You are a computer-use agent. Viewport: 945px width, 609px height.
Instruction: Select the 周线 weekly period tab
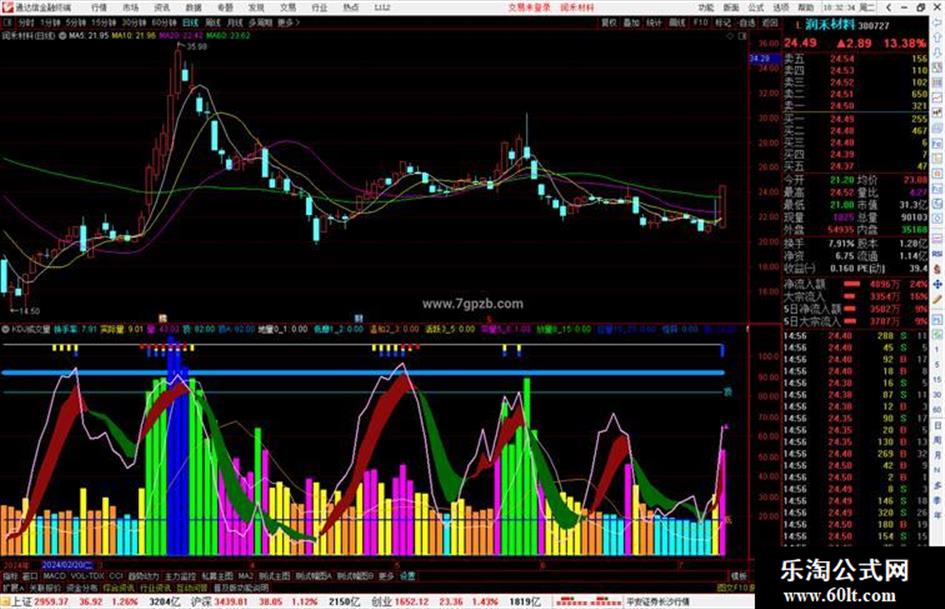(213, 22)
